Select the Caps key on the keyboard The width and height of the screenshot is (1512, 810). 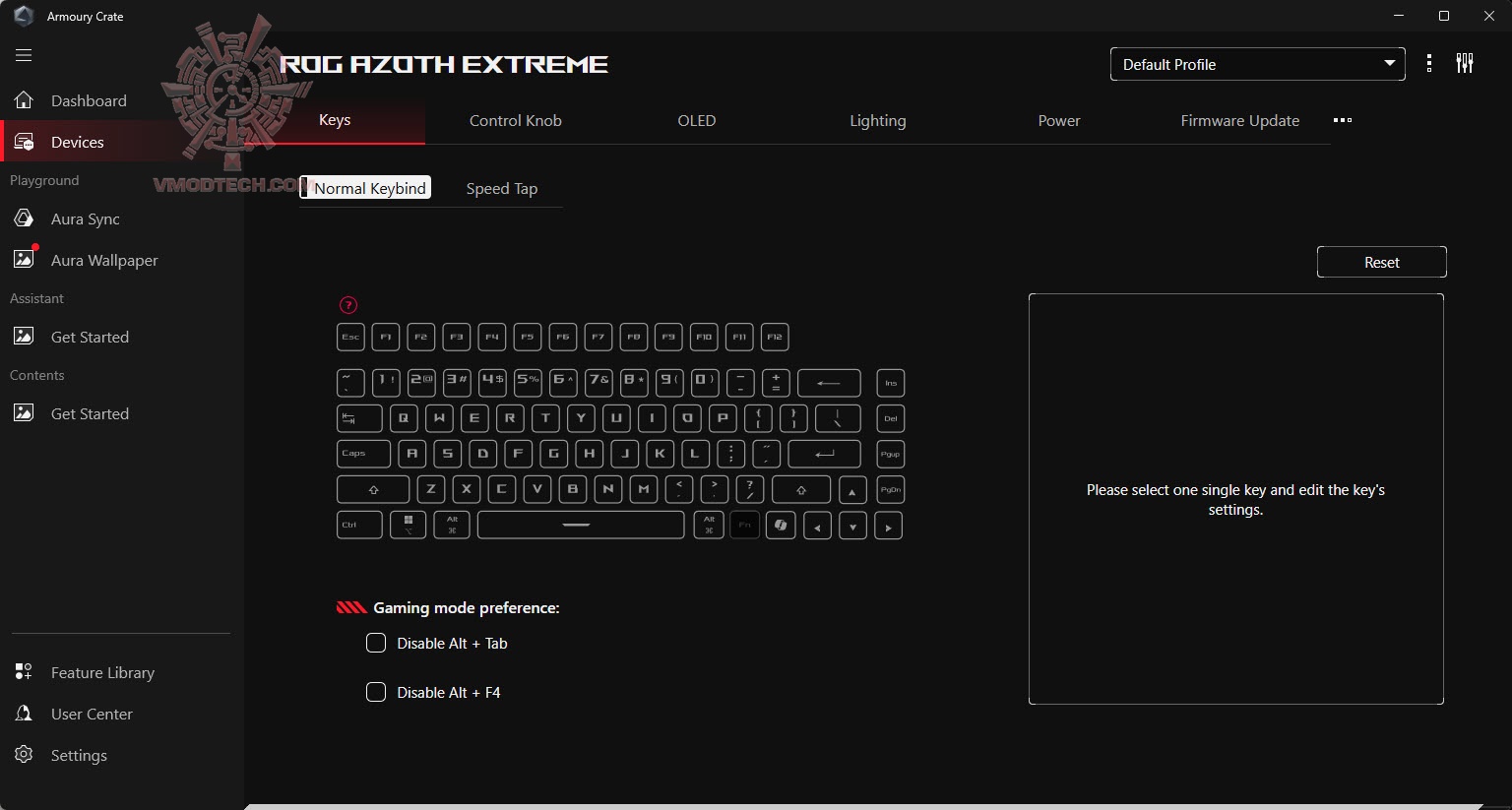coord(363,454)
